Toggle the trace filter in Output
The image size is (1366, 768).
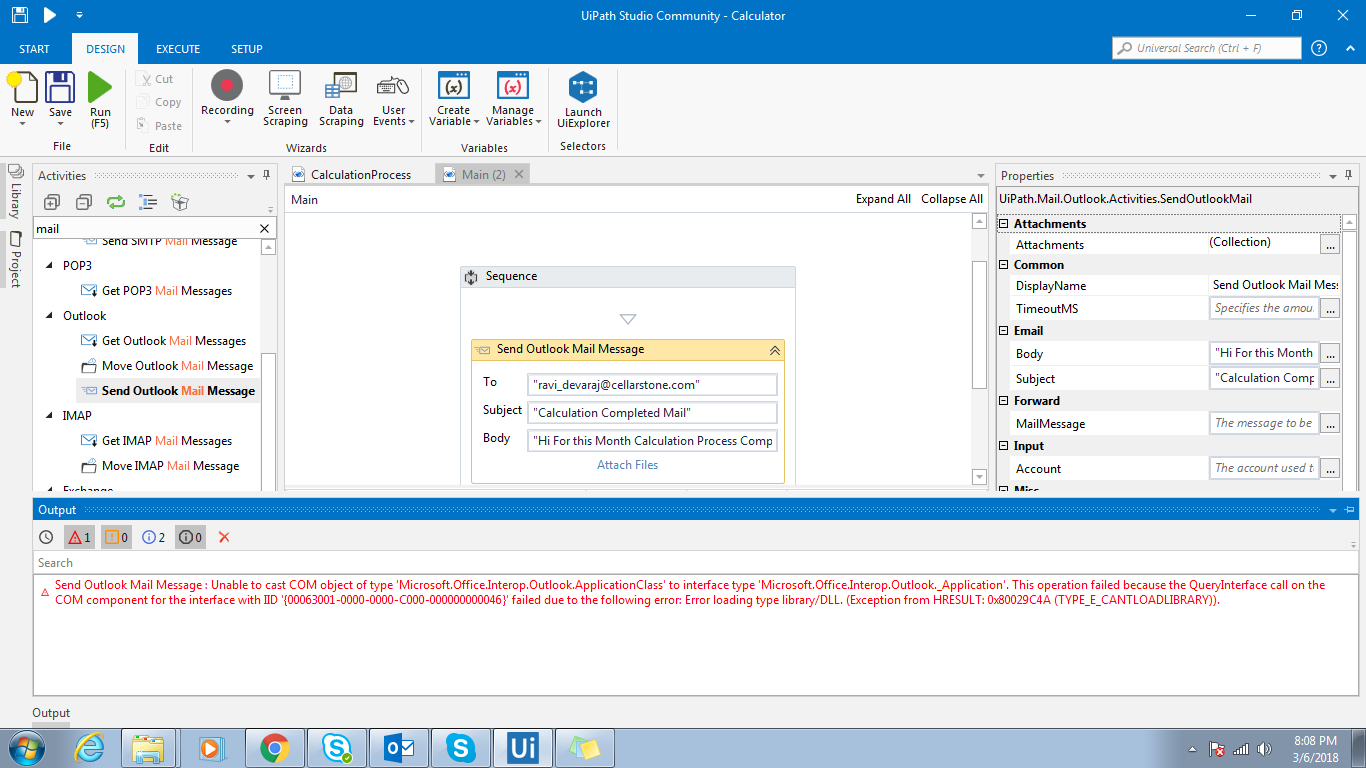pos(190,537)
